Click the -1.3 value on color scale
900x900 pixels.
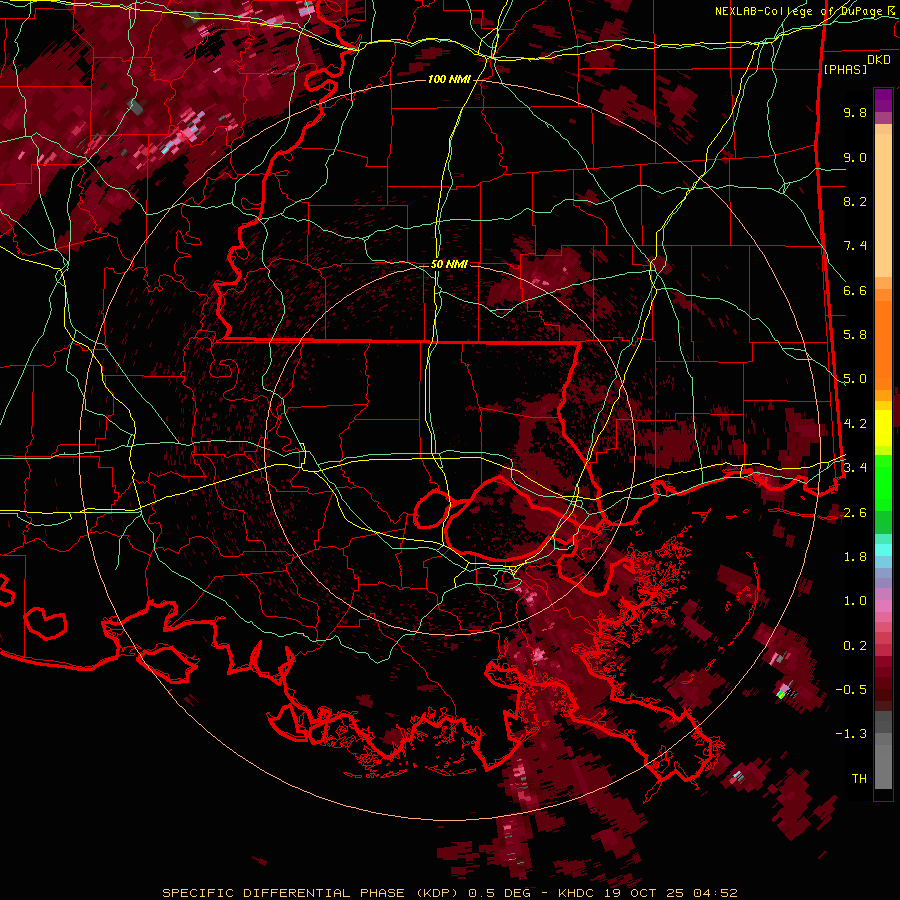[851, 734]
